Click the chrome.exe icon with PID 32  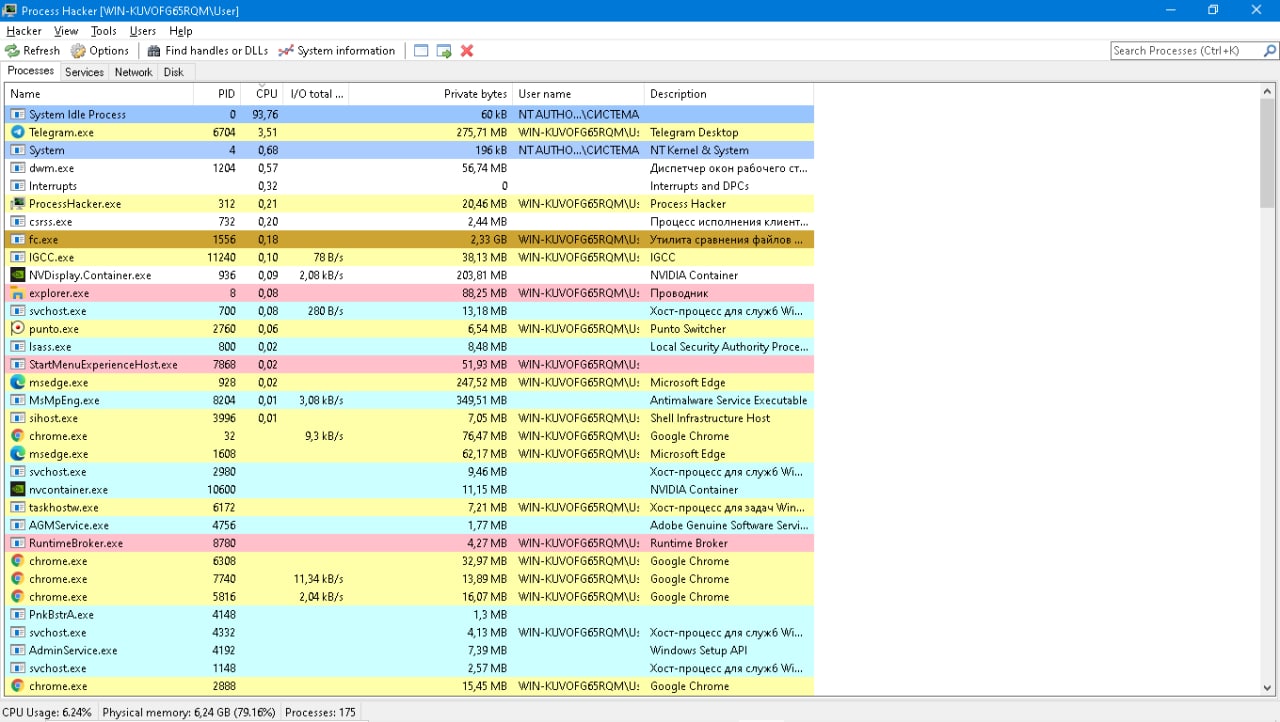(x=17, y=436)
